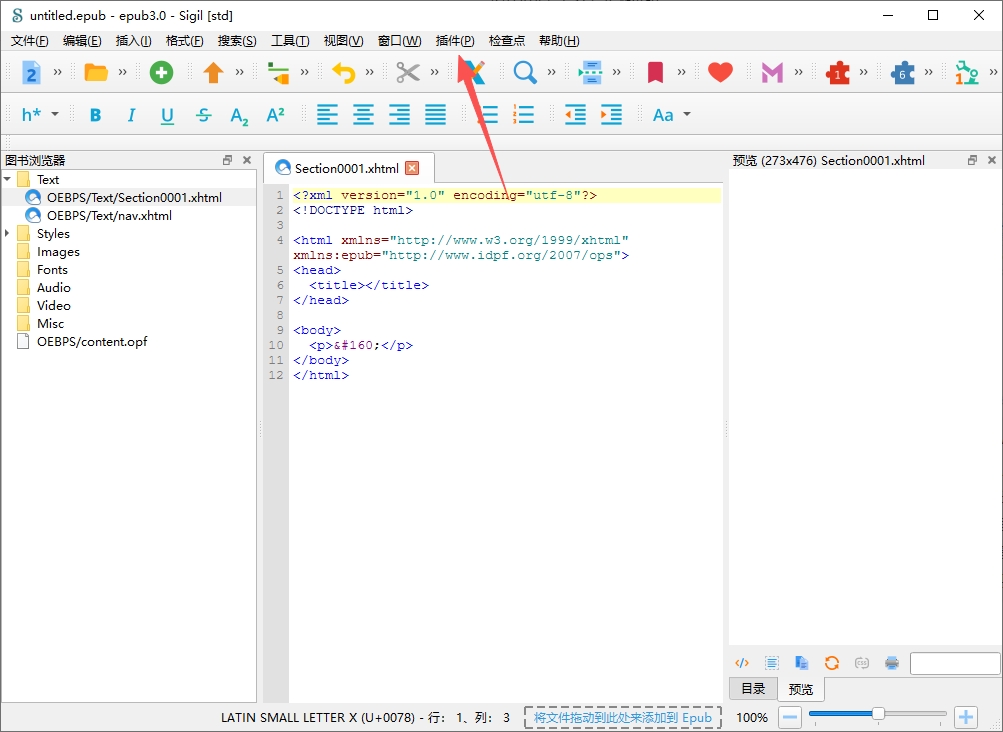The width and height of the screenshot is (1003, 732).
Task: Expand the Styles folder
Action: point(8,234)
